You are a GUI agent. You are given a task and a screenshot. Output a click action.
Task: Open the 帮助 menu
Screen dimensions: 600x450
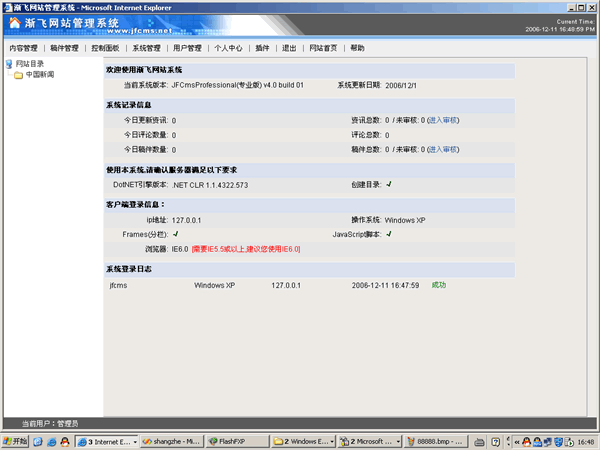coord(357,48)
